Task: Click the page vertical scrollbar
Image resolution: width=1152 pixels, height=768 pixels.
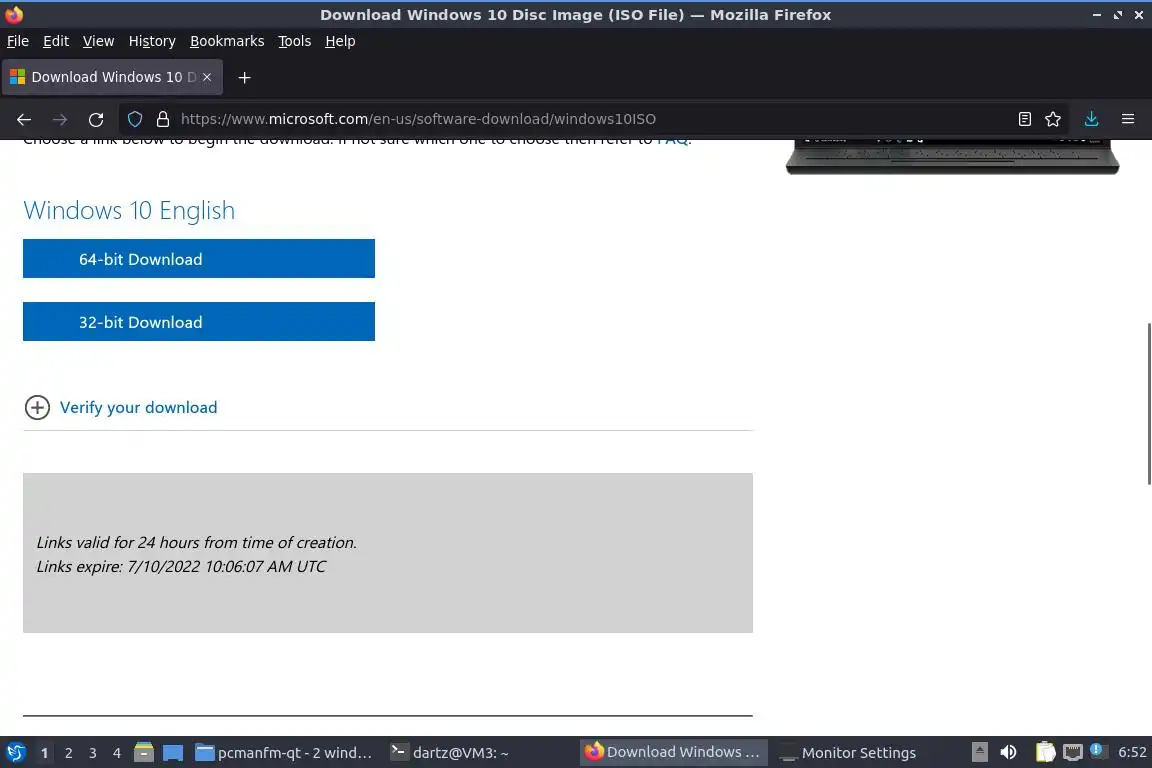Action: (x=1148, y=403)
